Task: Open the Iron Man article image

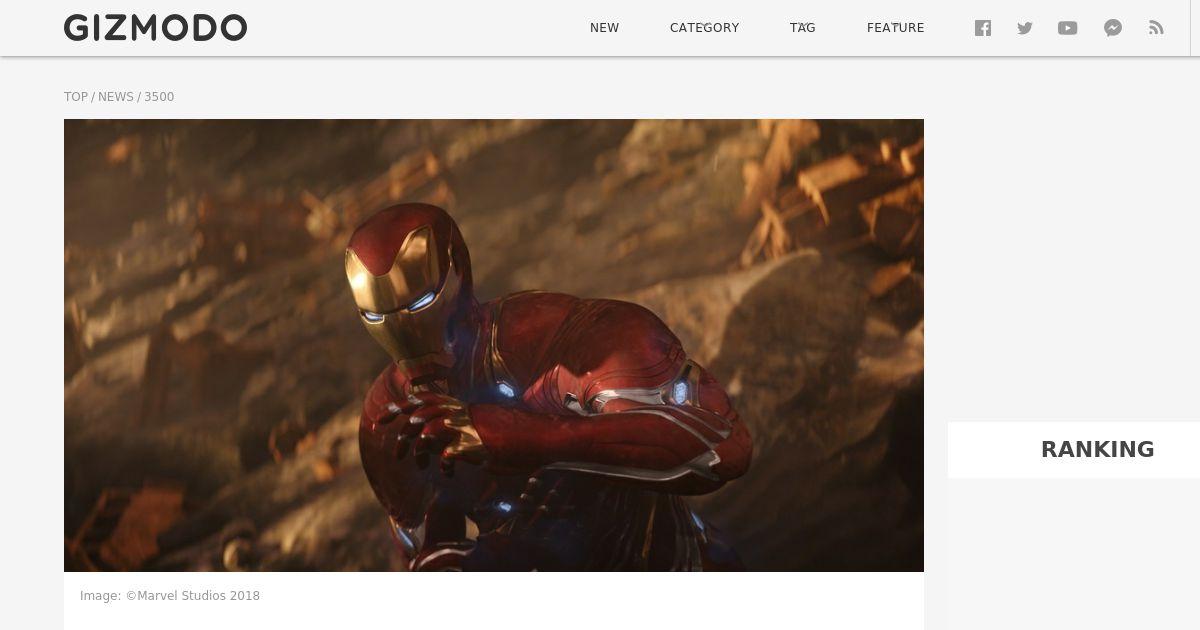Action: pos(494,345)
